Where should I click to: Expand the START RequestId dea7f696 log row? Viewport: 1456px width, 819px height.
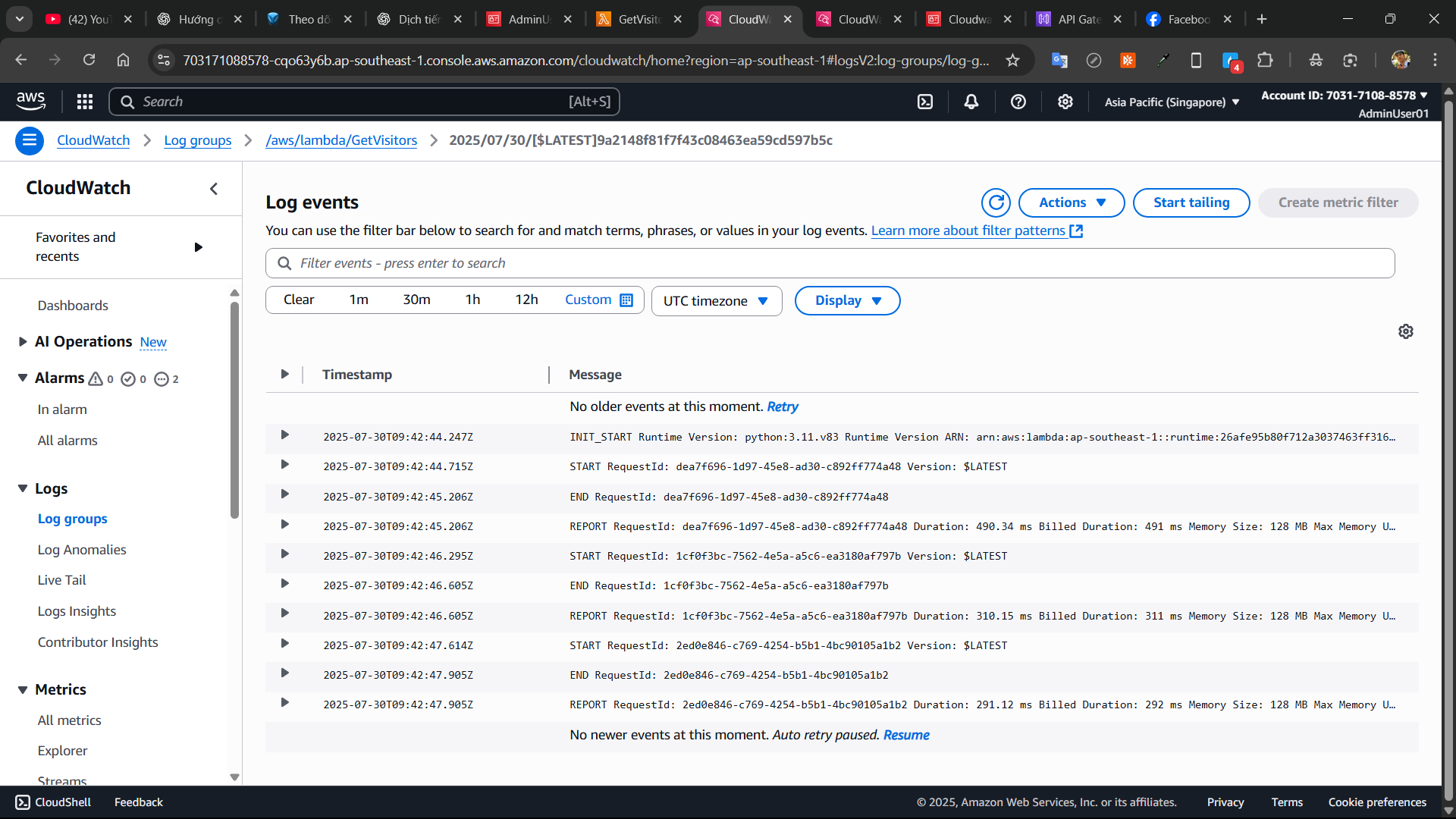pyautogui.click(x=284, y=465)
